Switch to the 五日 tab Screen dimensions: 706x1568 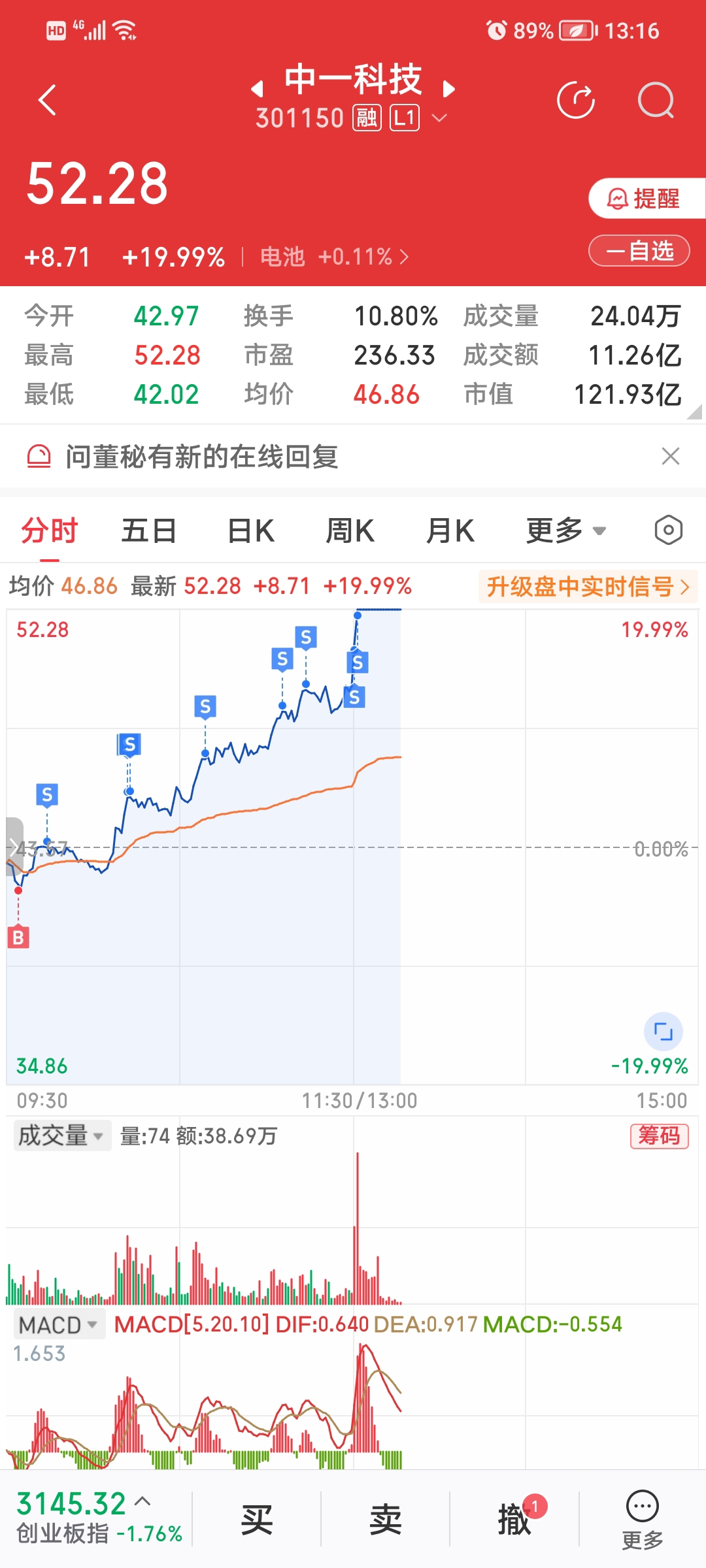149,530
